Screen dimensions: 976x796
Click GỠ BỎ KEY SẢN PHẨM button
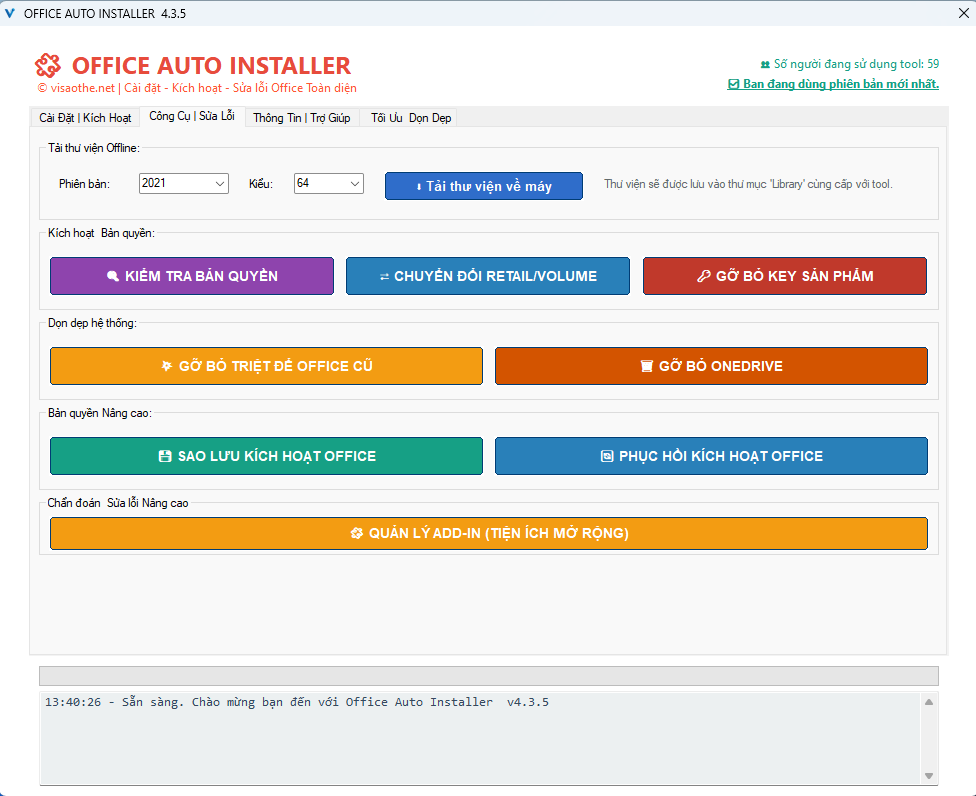point(785,276)
